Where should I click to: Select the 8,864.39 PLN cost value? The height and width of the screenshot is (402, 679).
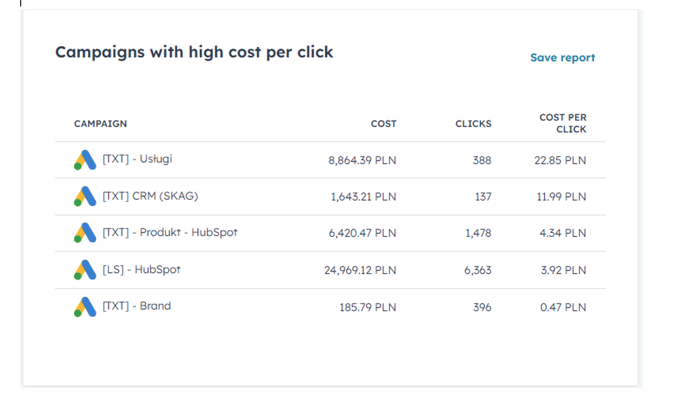pyautogui.click(x=362, y=160)
